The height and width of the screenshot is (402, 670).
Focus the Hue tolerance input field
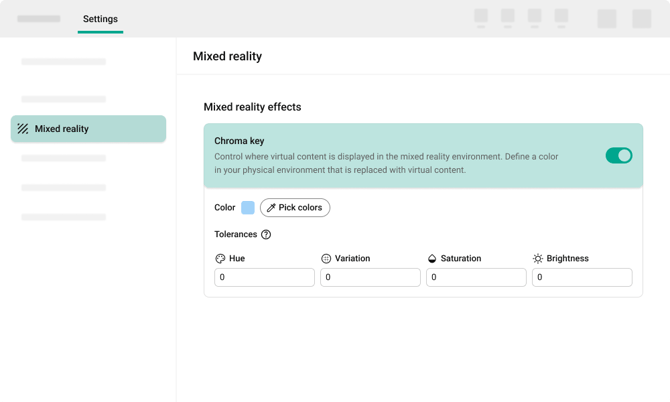[264, 277]
